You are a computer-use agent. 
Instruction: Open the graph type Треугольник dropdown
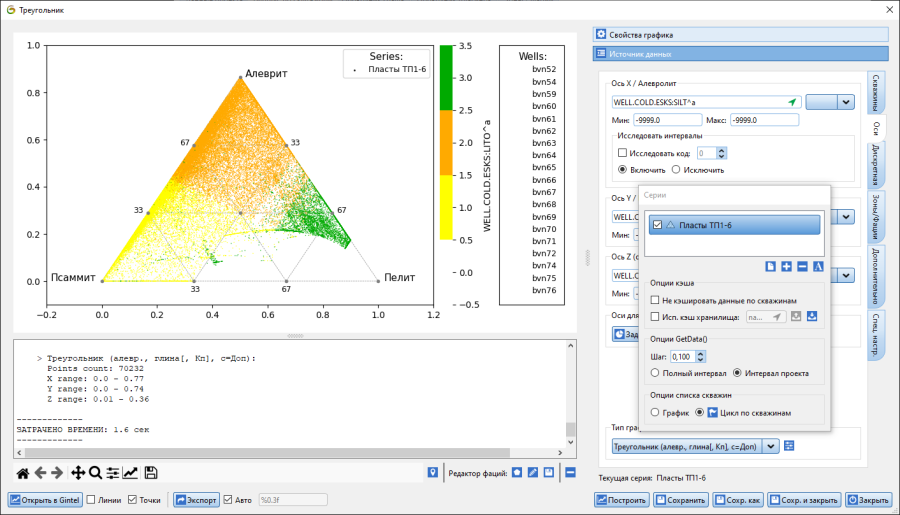coord(771,446)
